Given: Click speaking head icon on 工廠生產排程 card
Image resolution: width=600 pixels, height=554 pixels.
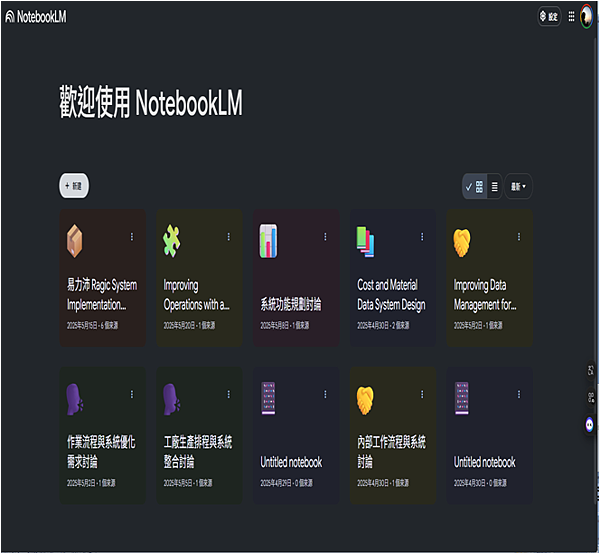Looking at the screenshot, I should 172,399.
